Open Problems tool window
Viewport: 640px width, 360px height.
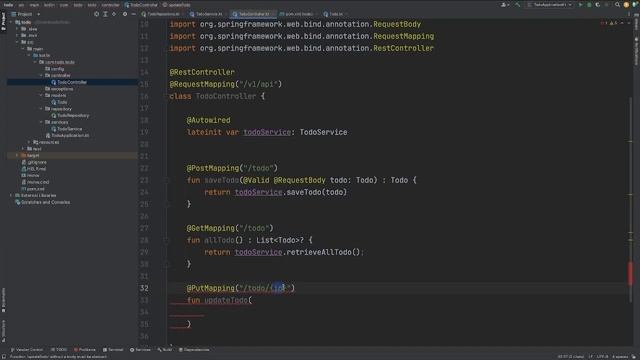pyautogui.click(x=84, y=350)
